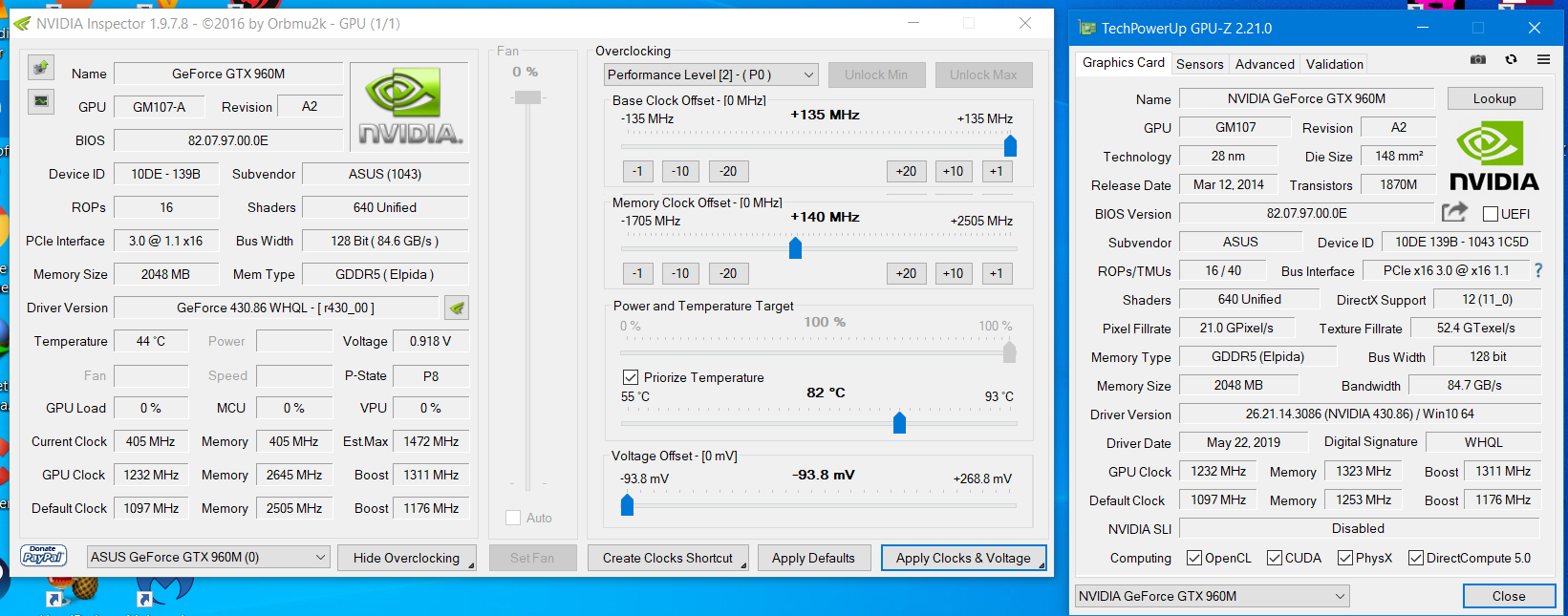Viewport: 1568px width, 616px height.
Task: Open the sensor monitoring icon beside GPU row
Action: point(40,100)
